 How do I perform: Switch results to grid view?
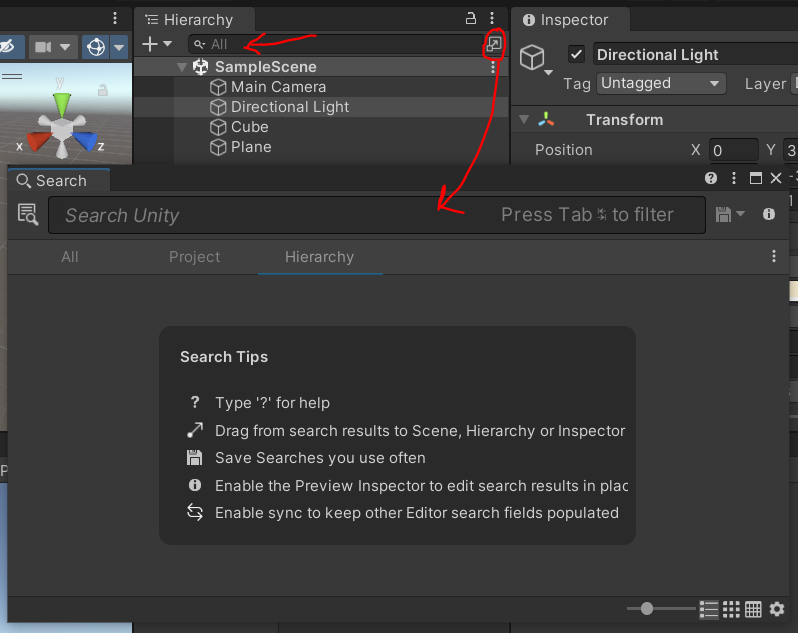click(x=731, y=609)
